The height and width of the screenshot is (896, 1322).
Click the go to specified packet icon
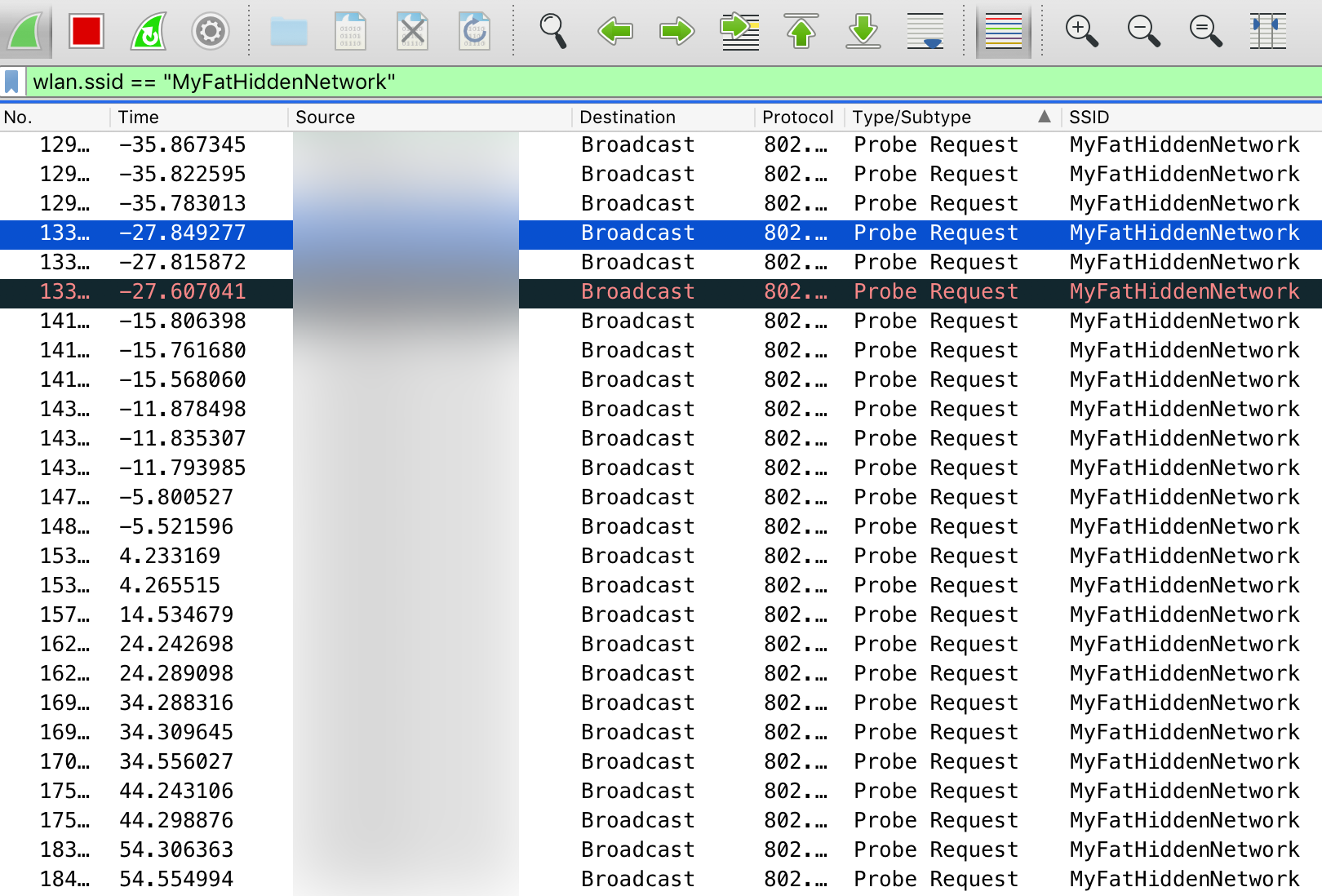pos(739,31)
